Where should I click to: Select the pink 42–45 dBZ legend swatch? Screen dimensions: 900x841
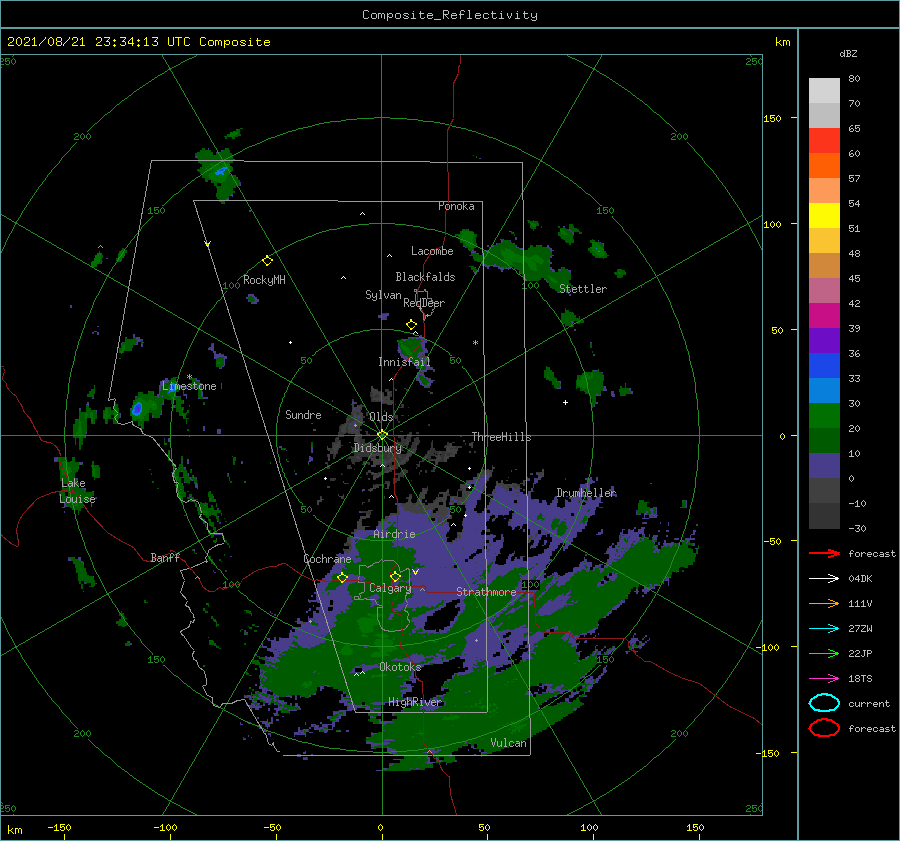(824, 291)
